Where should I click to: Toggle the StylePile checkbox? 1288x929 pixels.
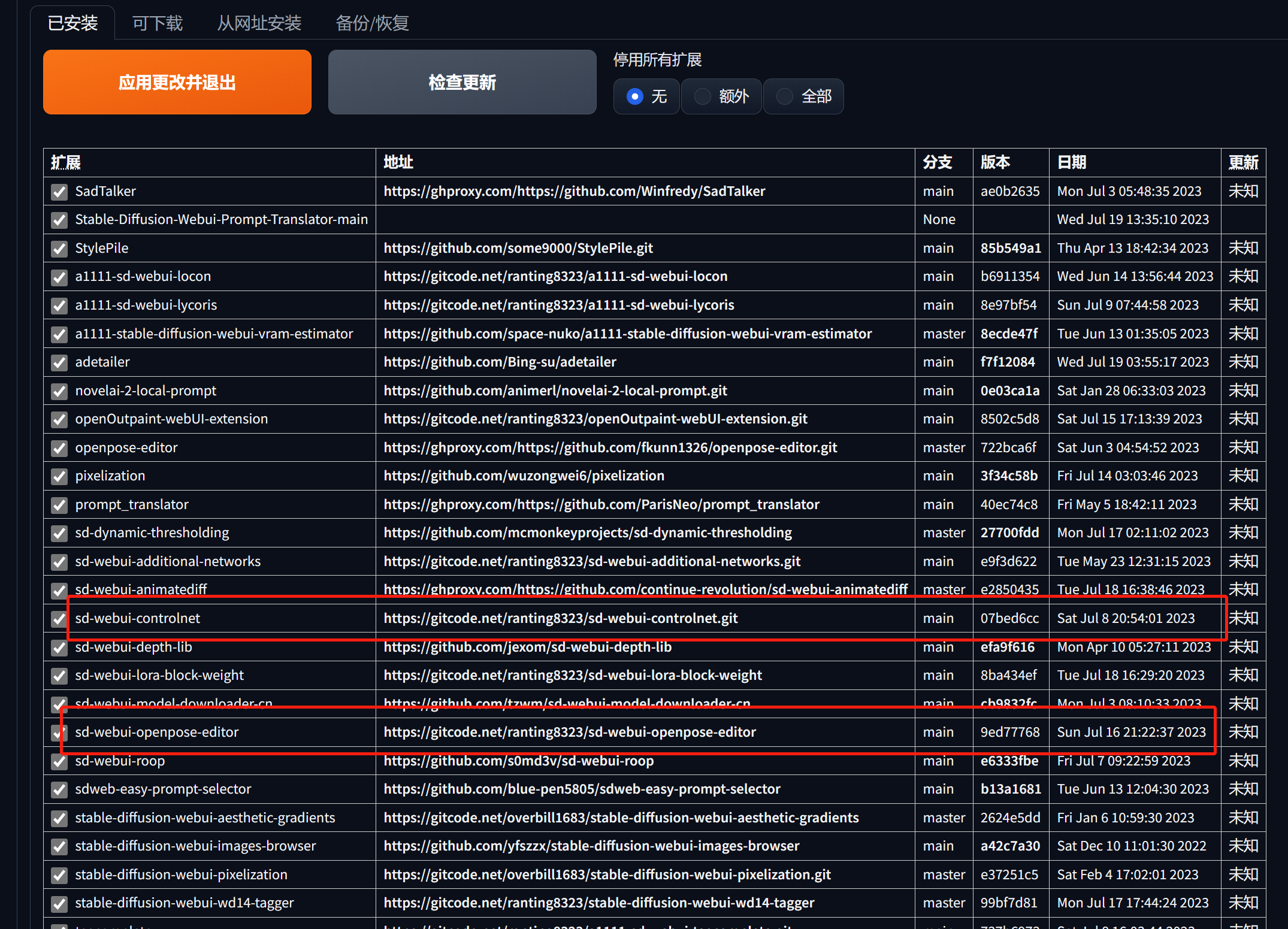pos(59,249)
